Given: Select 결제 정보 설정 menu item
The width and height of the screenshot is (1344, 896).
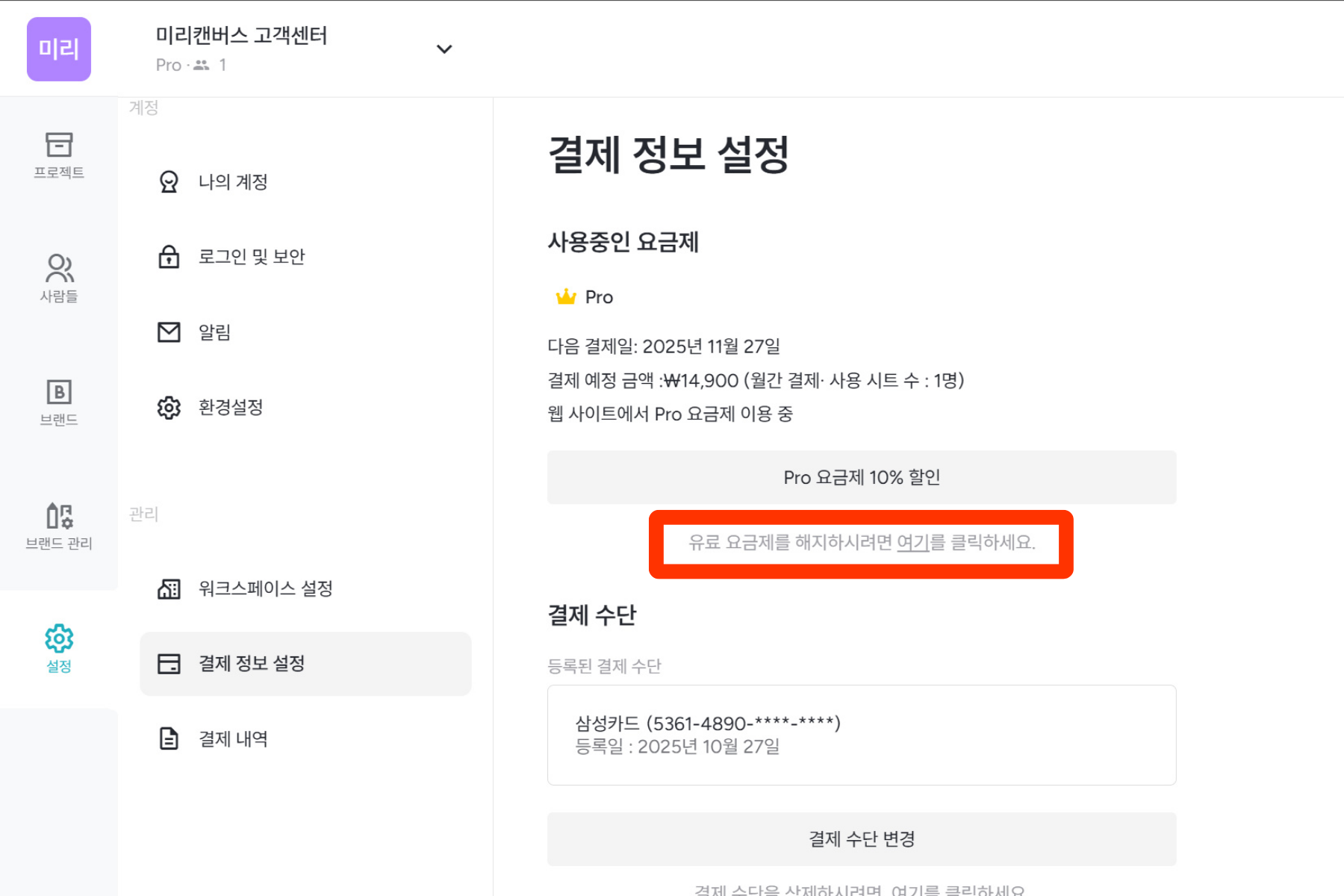Looking at the screenshot, I should (x=252, y=664).
